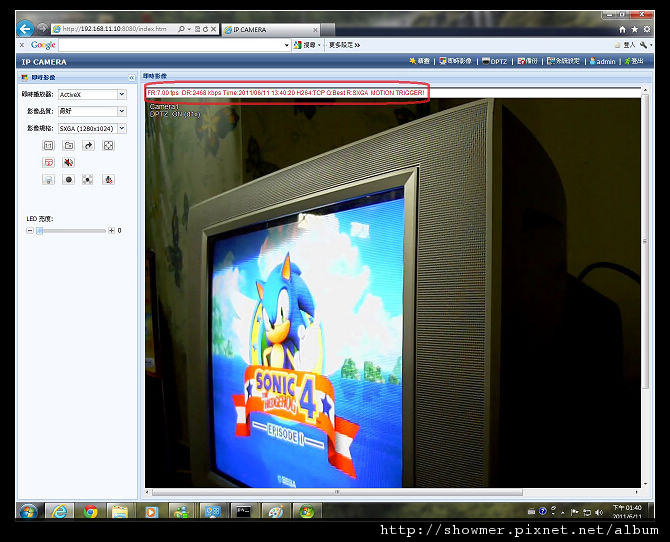Viewport: 670px width, 542px height.
Task: Click the volume icon in system tray
Action: pos(599,512)
